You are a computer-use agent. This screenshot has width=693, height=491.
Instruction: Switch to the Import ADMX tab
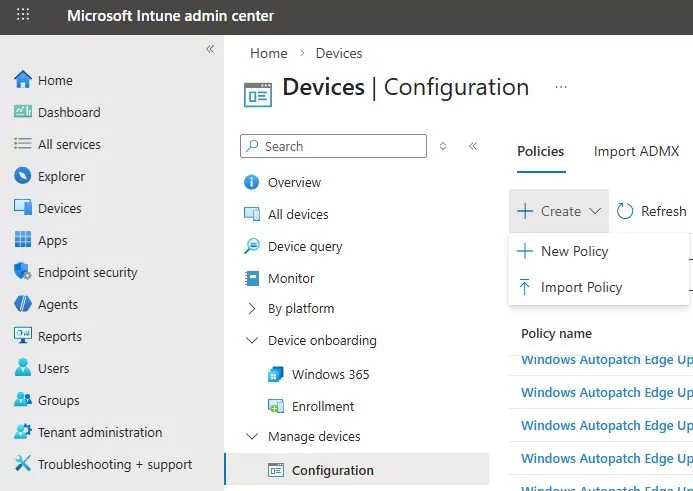[636, 152]
